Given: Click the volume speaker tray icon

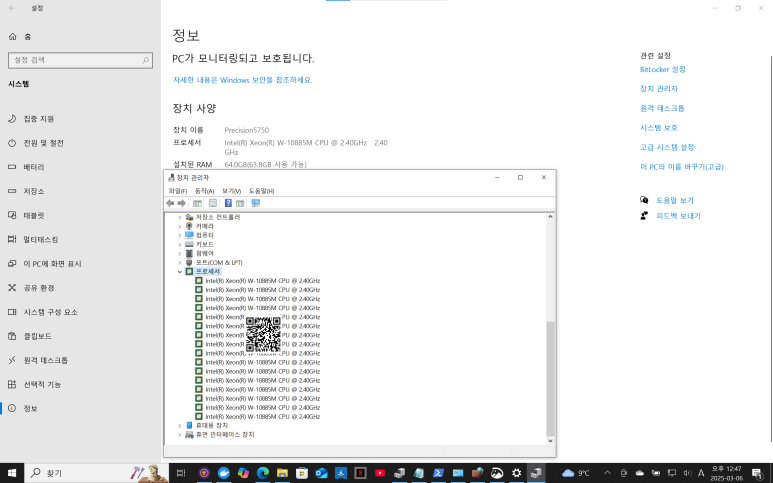Looking at the screenshot, I should pos(687,473).
